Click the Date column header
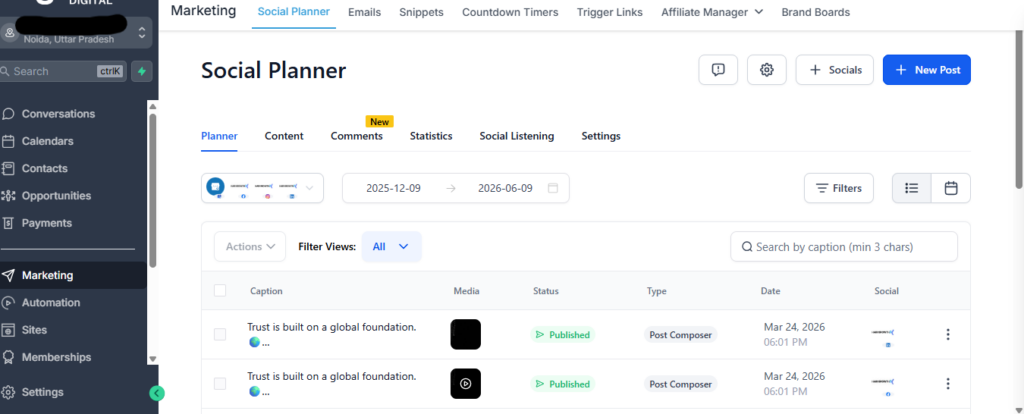 tap(770, 291)
